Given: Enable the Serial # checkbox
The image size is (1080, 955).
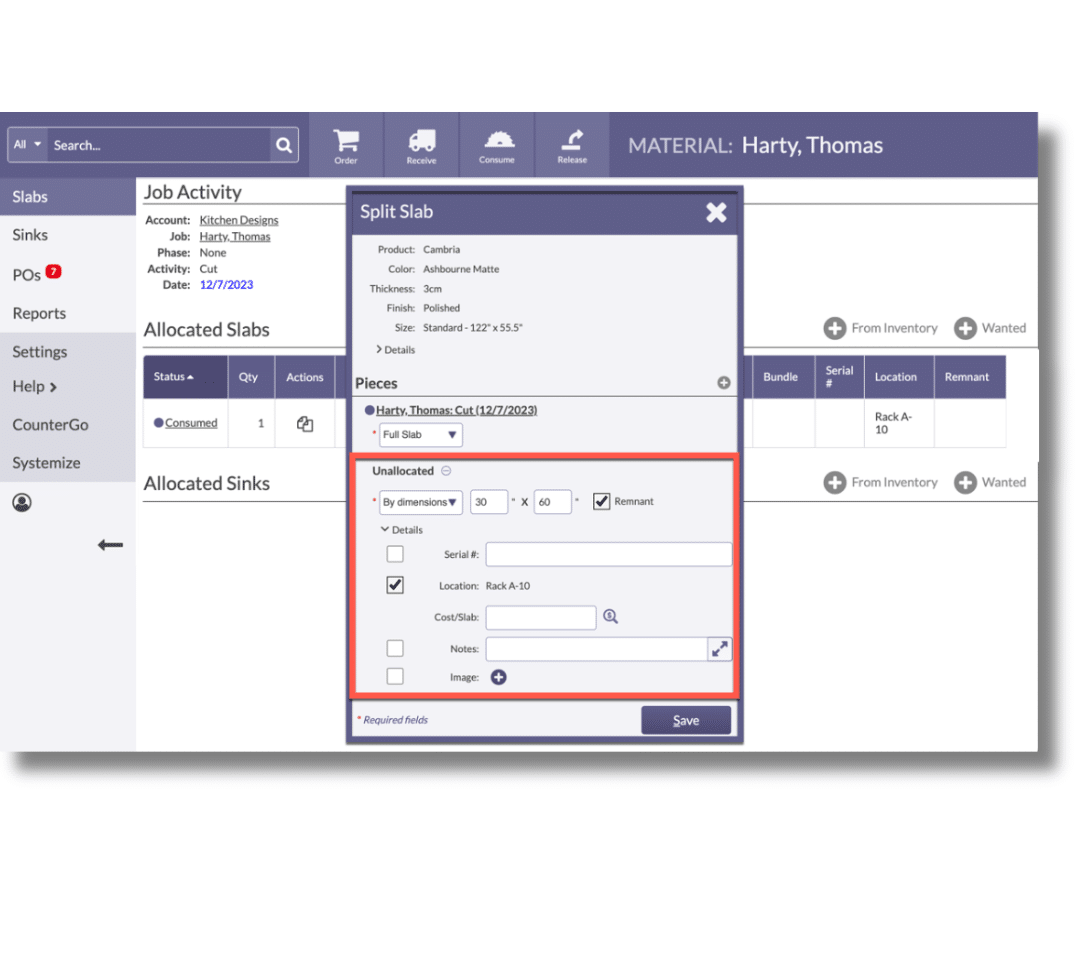Looking at the screenshot, I should [x=395, y=554].
